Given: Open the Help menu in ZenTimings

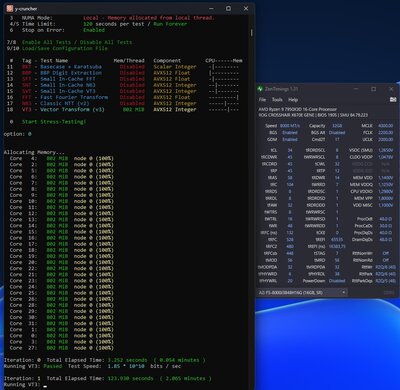Looking at the screenshot, I should click(x=293, y=100).
